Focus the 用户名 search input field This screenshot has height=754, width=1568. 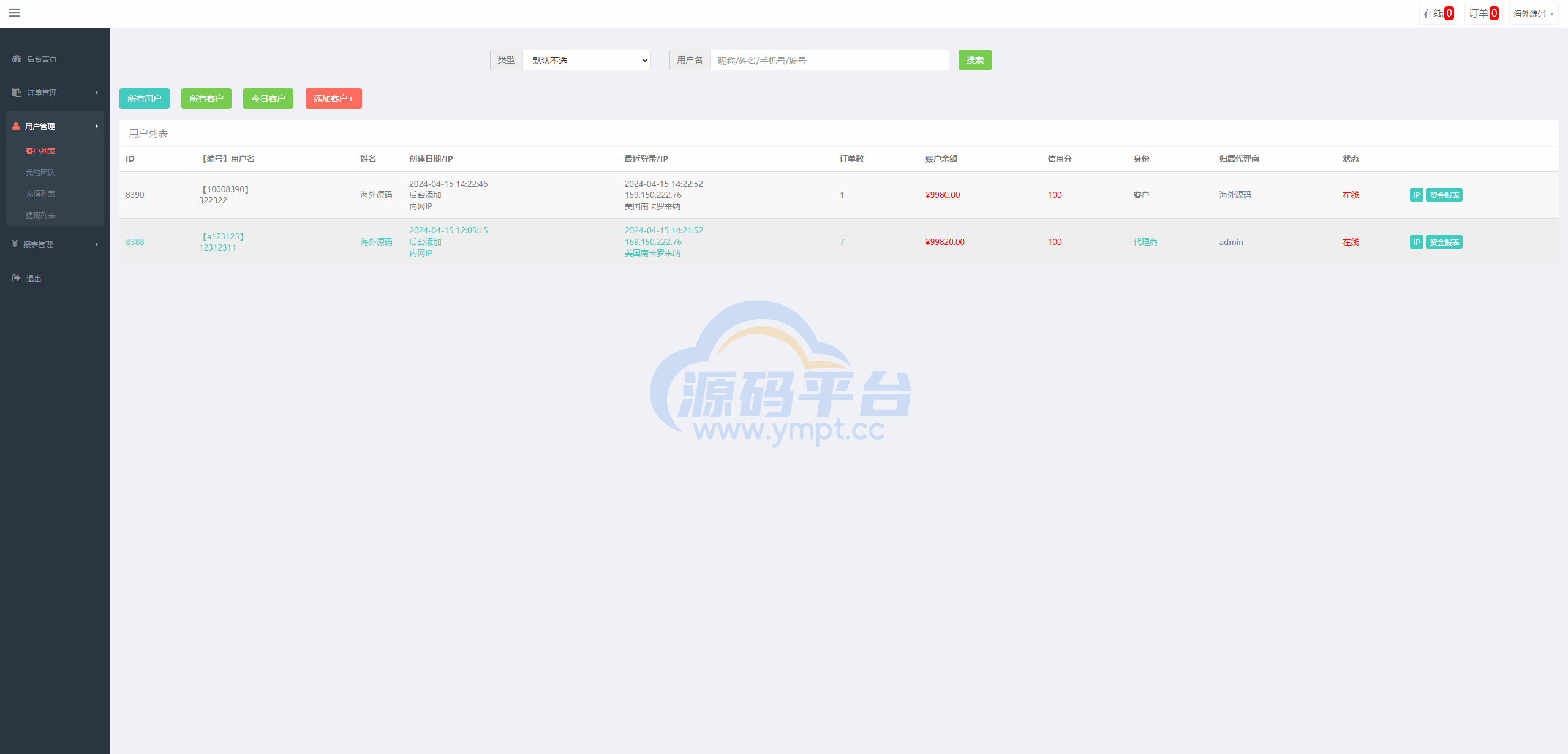click(x=829, y=60)
